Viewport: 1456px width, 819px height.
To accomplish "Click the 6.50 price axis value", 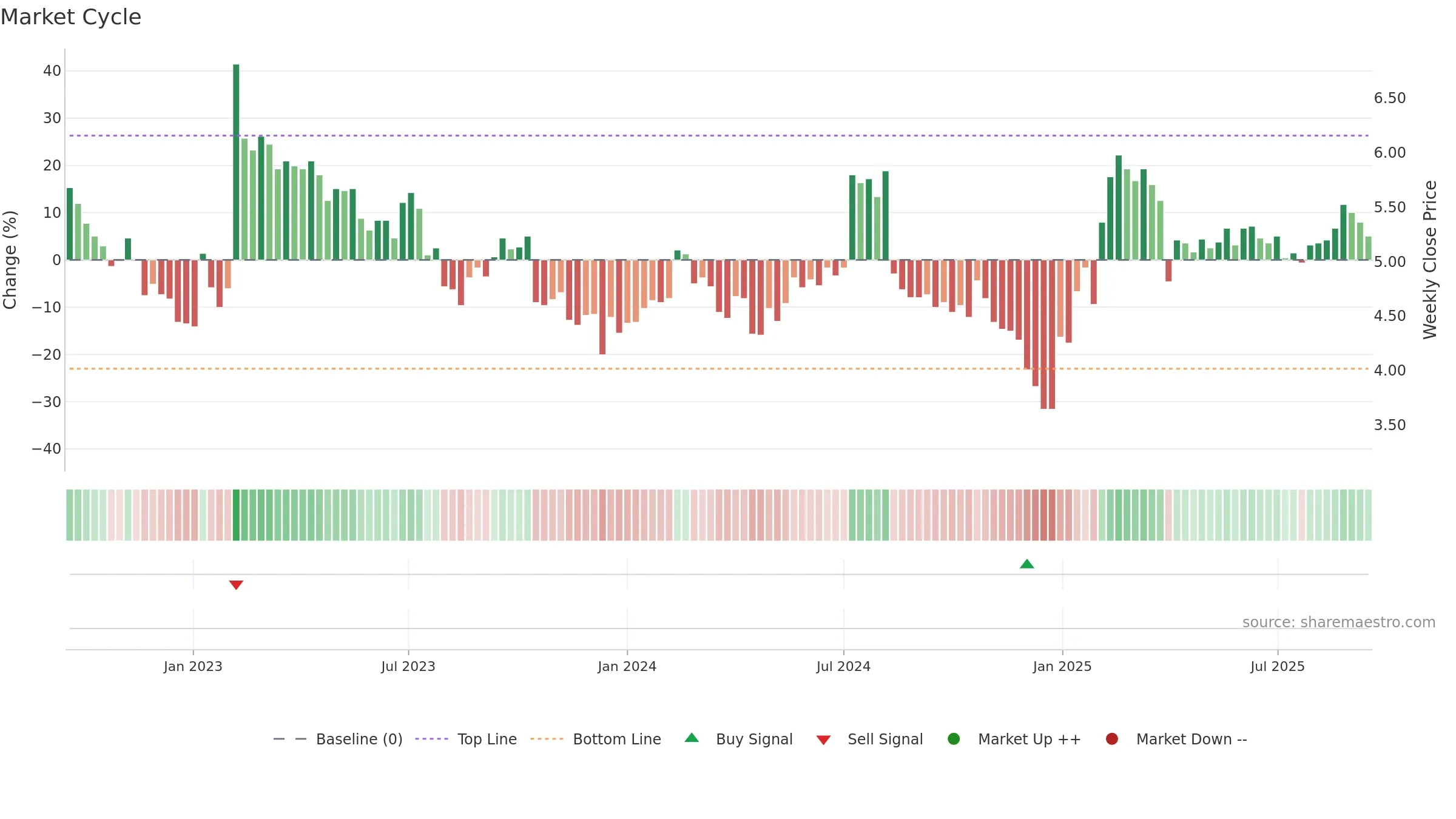I will point(1390,98).
